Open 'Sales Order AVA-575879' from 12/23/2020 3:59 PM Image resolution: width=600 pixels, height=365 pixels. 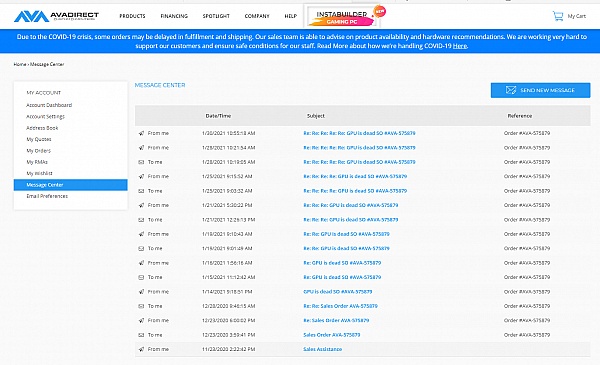pos(331,335)
